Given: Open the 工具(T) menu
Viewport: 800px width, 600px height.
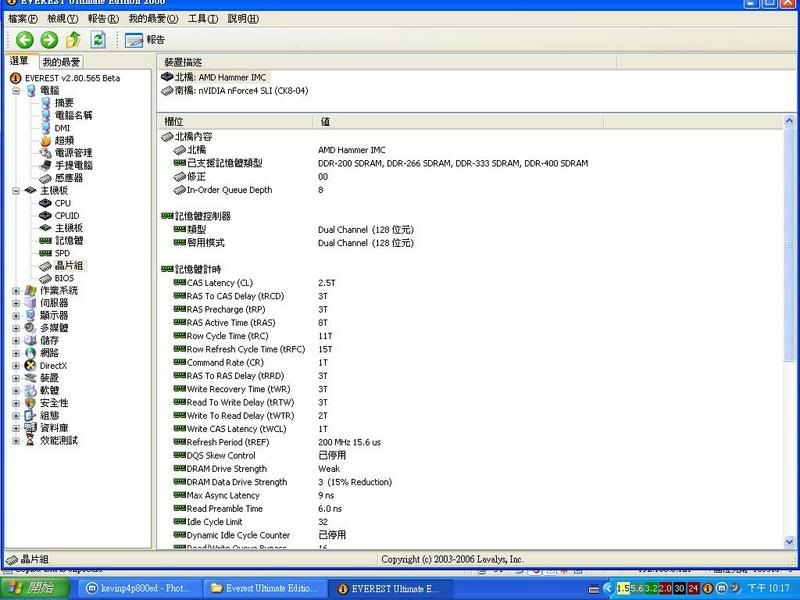Looking at the screenshot, I should tap(203, 19).
